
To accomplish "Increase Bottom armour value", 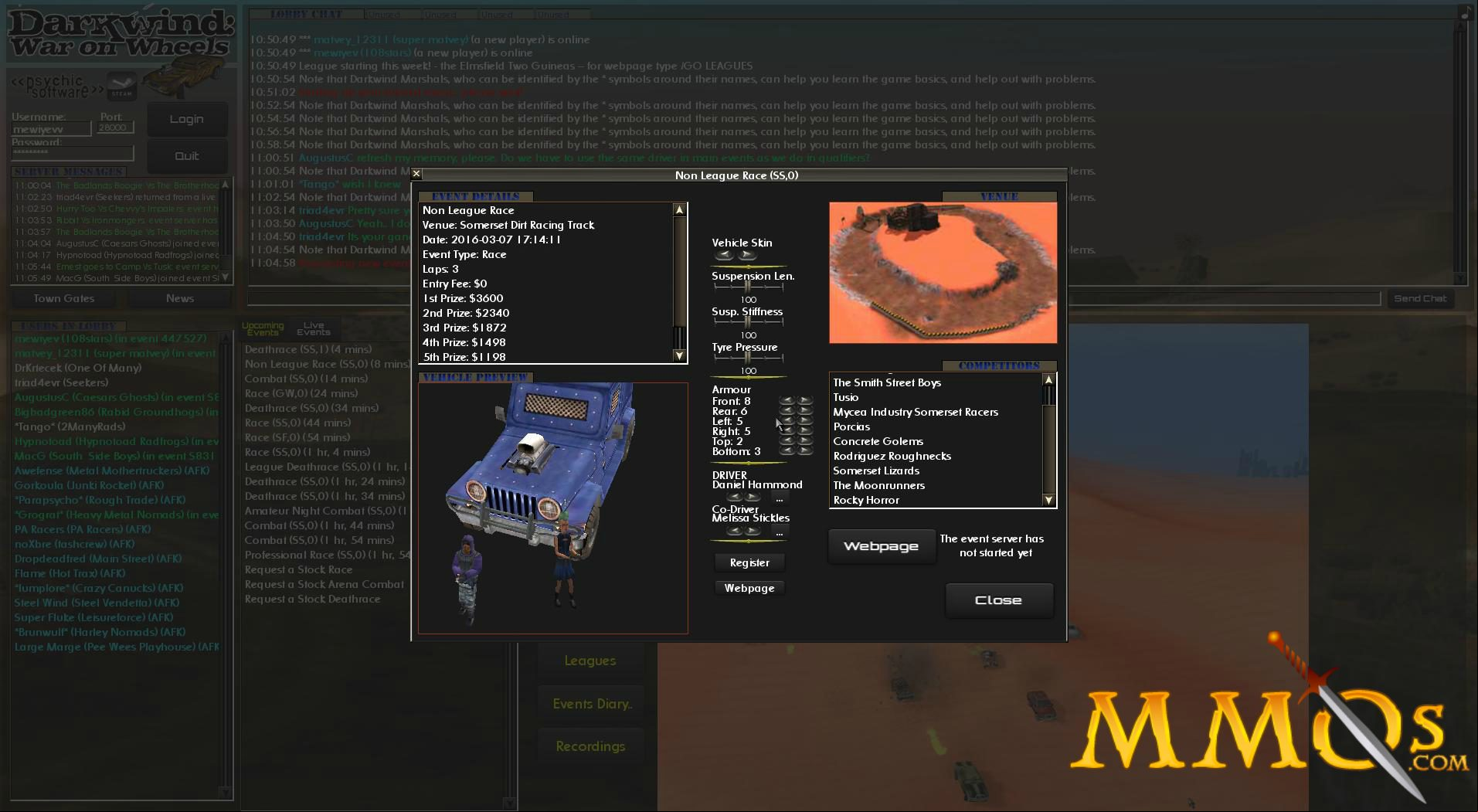I will pyautogui.click(x=805, y=451).
